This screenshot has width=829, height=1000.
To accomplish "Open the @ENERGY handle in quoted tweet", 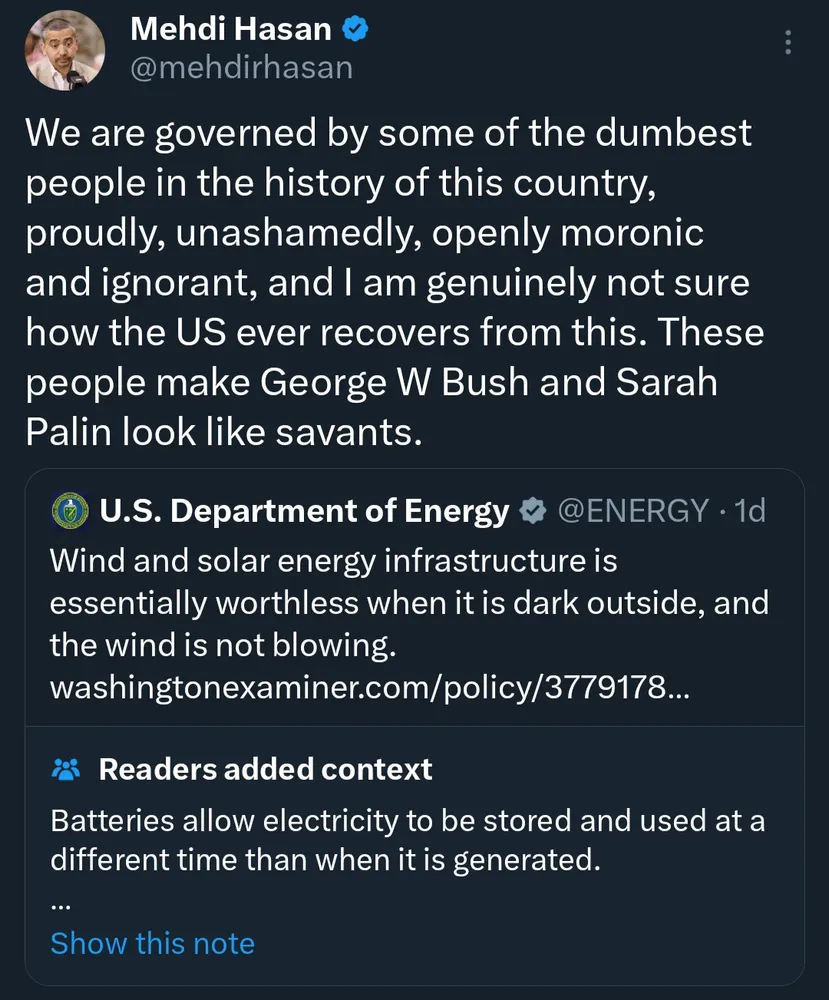I will [631, 511].
